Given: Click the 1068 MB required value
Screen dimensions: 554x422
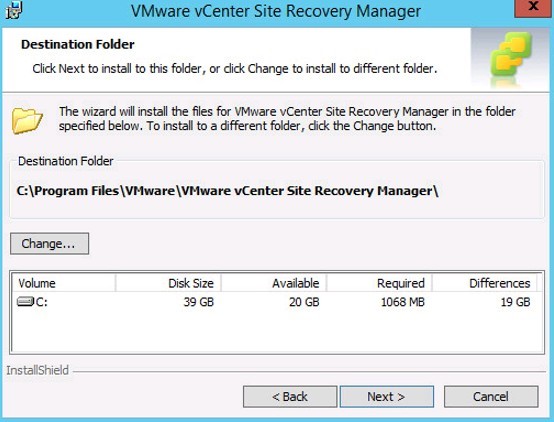Looking at the screenshot, I should click(x=403, y=302).
